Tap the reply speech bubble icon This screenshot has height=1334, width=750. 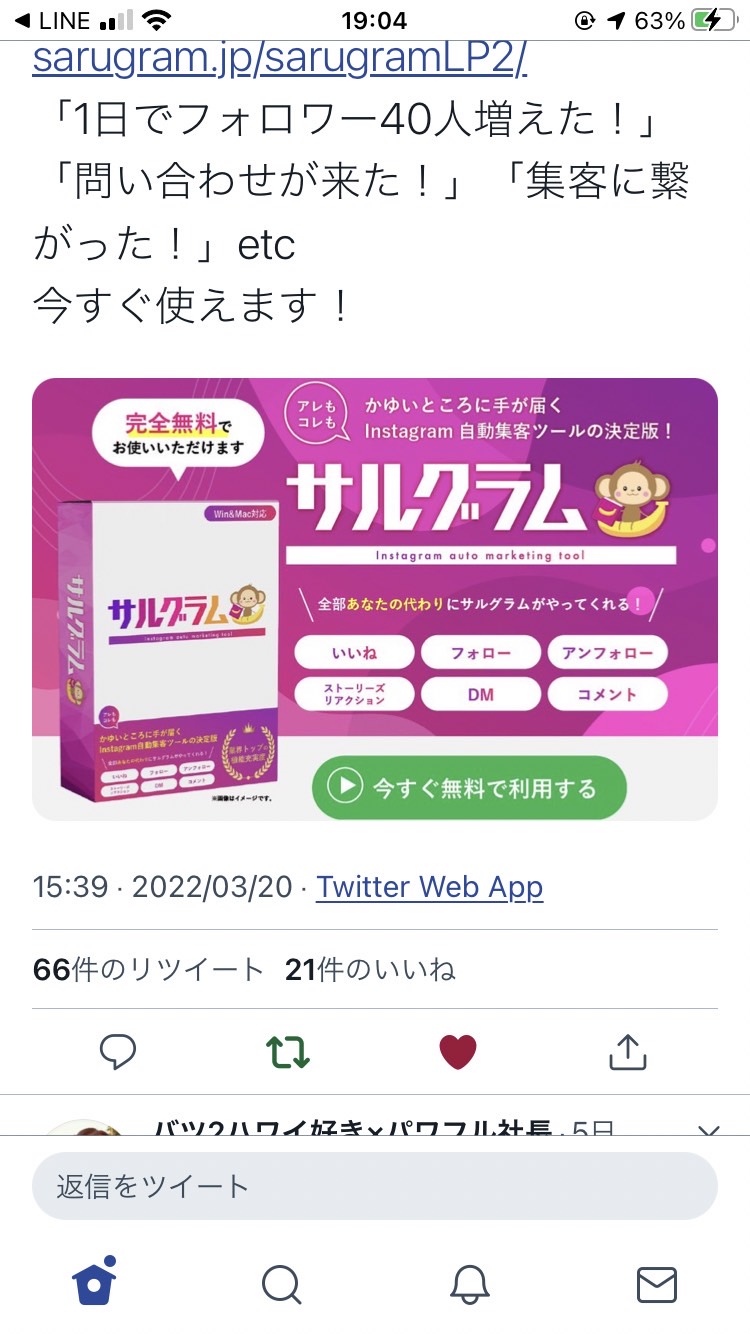118,1052
